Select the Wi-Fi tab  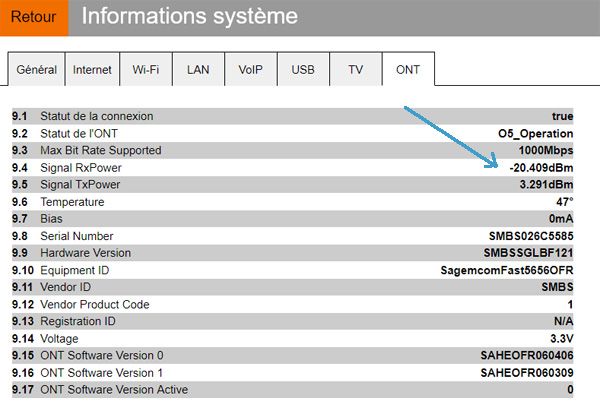(146, 70)
